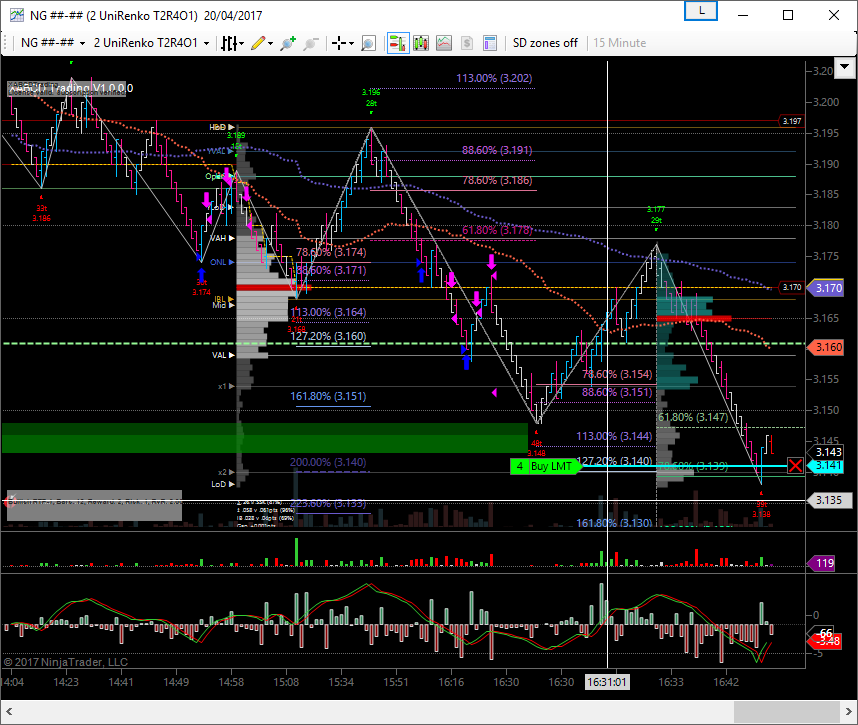This screenshot has width=858, height=725.
Task: Click the horizontal scrollbar right arrow
Action: 848,712
